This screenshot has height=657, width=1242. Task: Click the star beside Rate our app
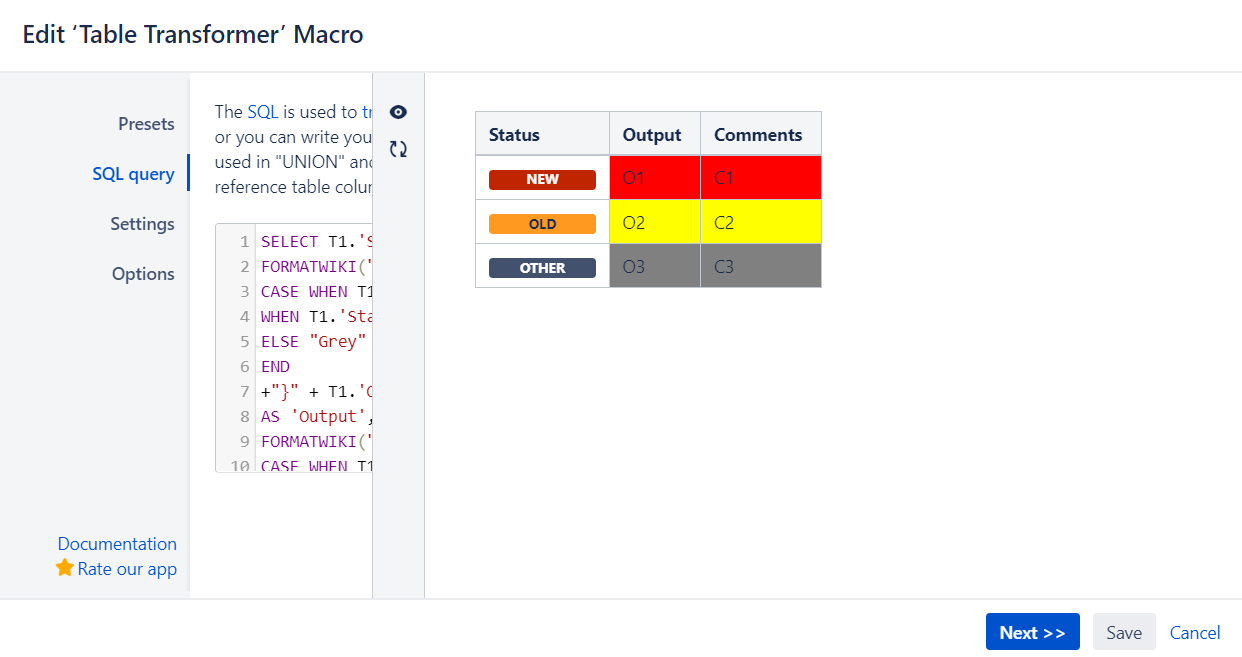click(63, 568)
